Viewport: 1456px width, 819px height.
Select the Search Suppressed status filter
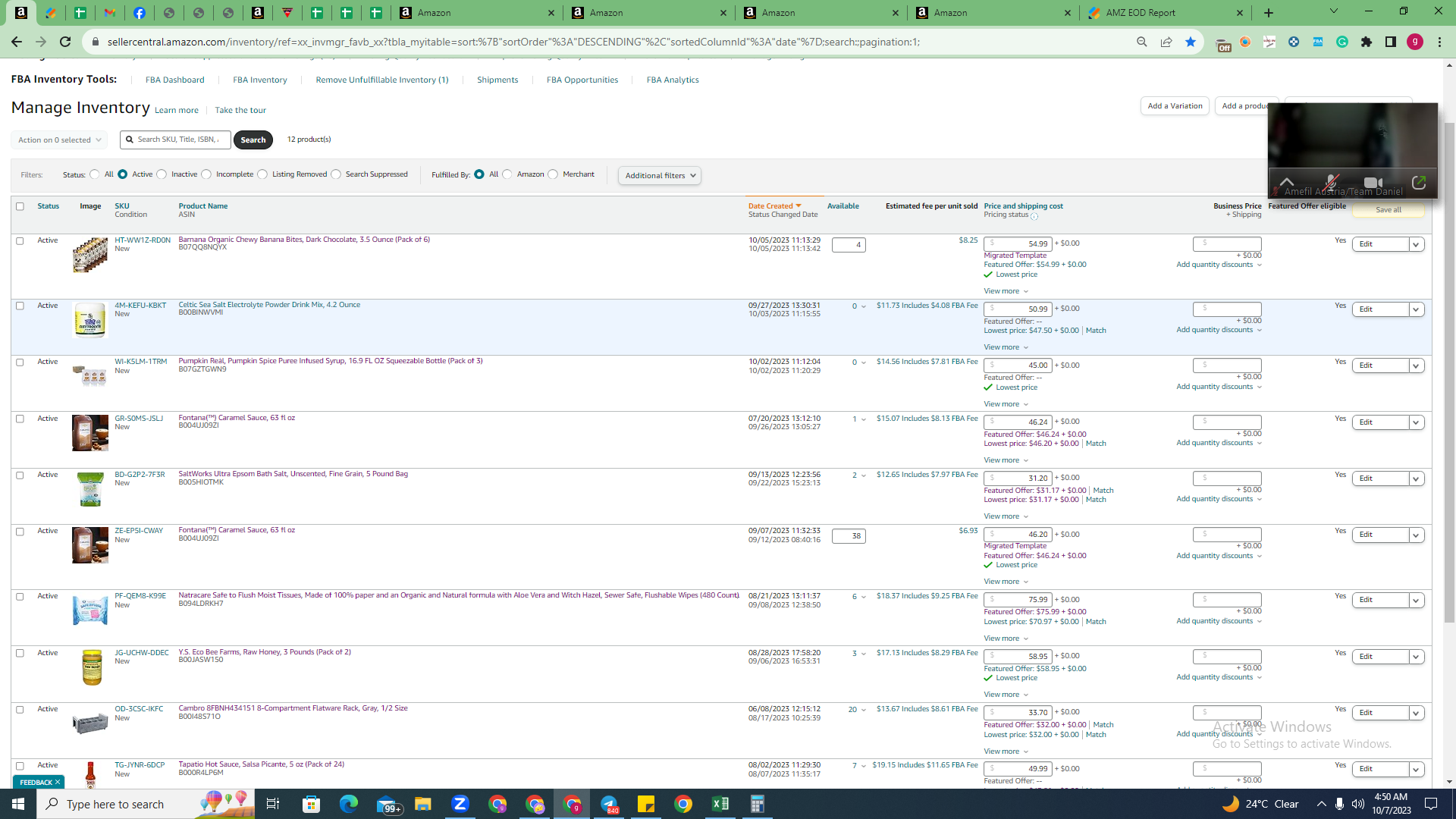click(336, 174)
